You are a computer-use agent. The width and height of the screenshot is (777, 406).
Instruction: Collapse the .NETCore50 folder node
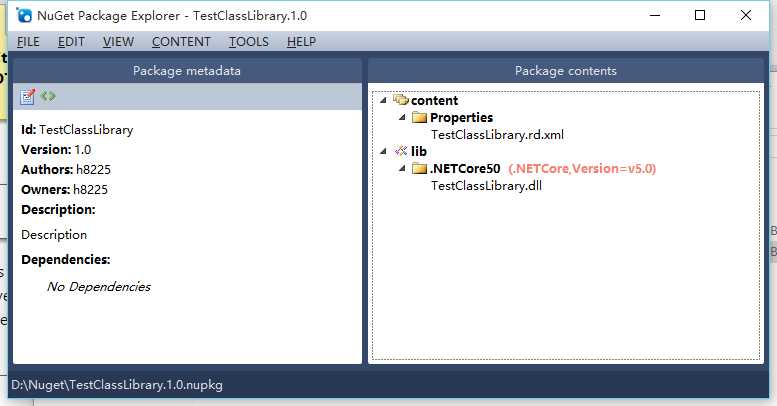[x=402, y=169]
